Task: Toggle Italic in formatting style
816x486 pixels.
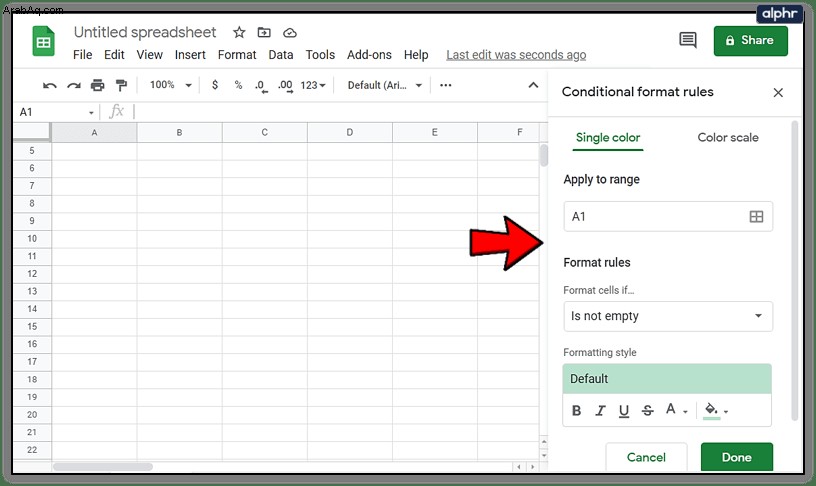Action: point(600,411)
